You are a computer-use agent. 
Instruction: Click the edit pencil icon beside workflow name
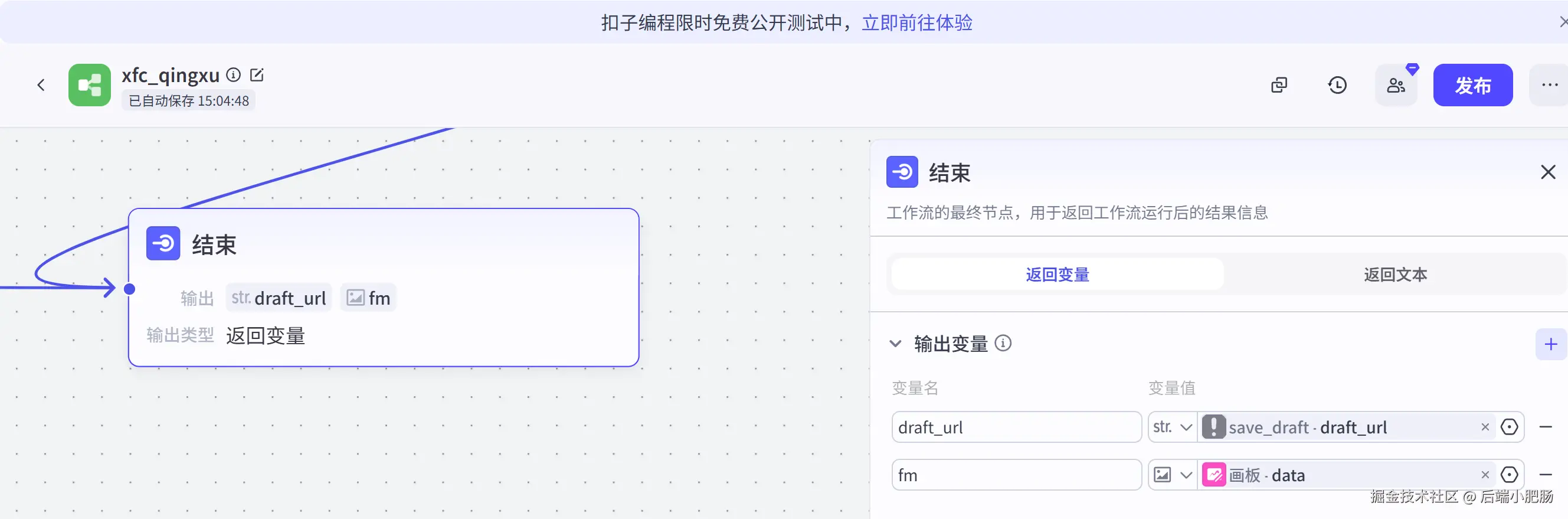(257, 75)
